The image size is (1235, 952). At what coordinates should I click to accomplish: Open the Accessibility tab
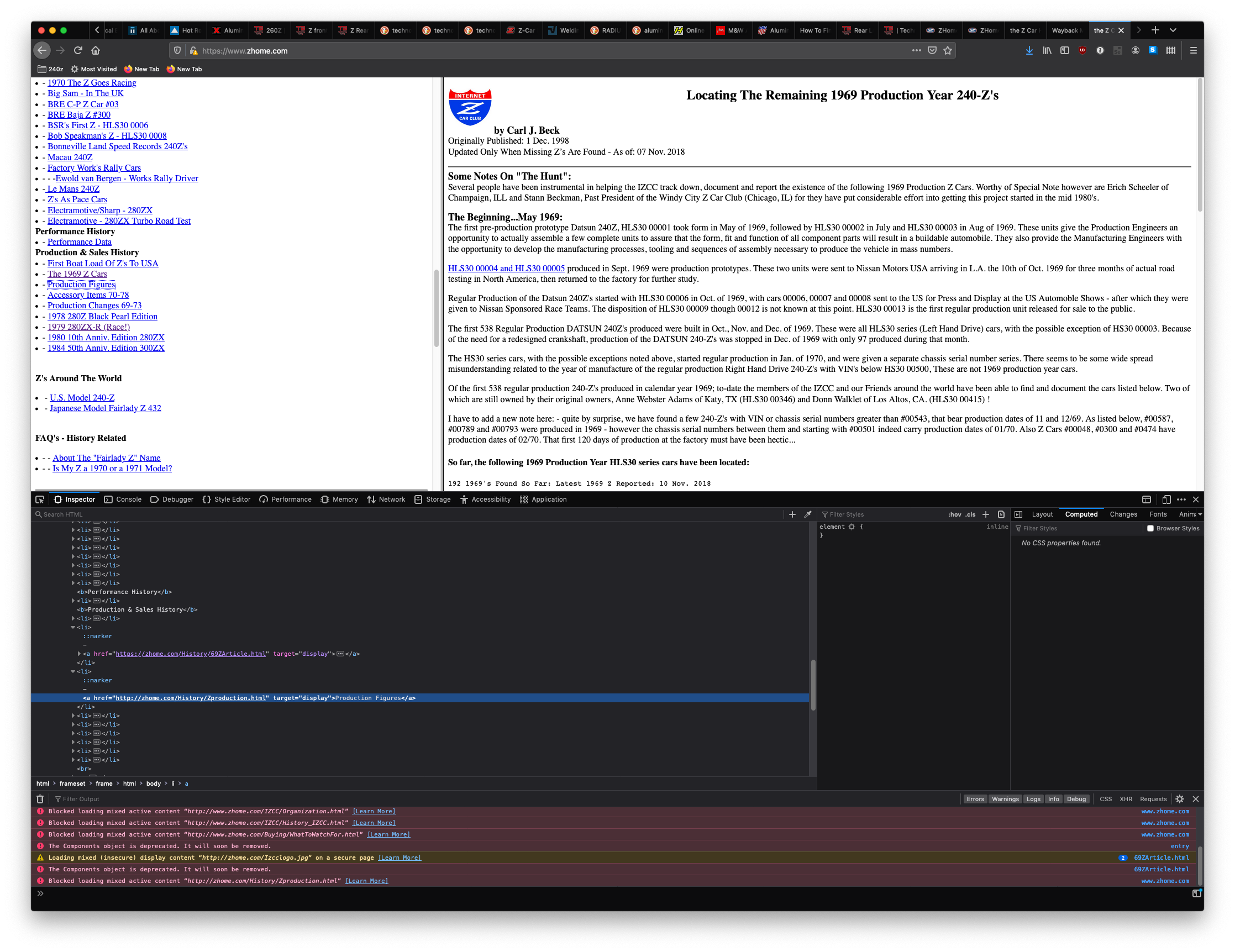[x=485, y=499]
